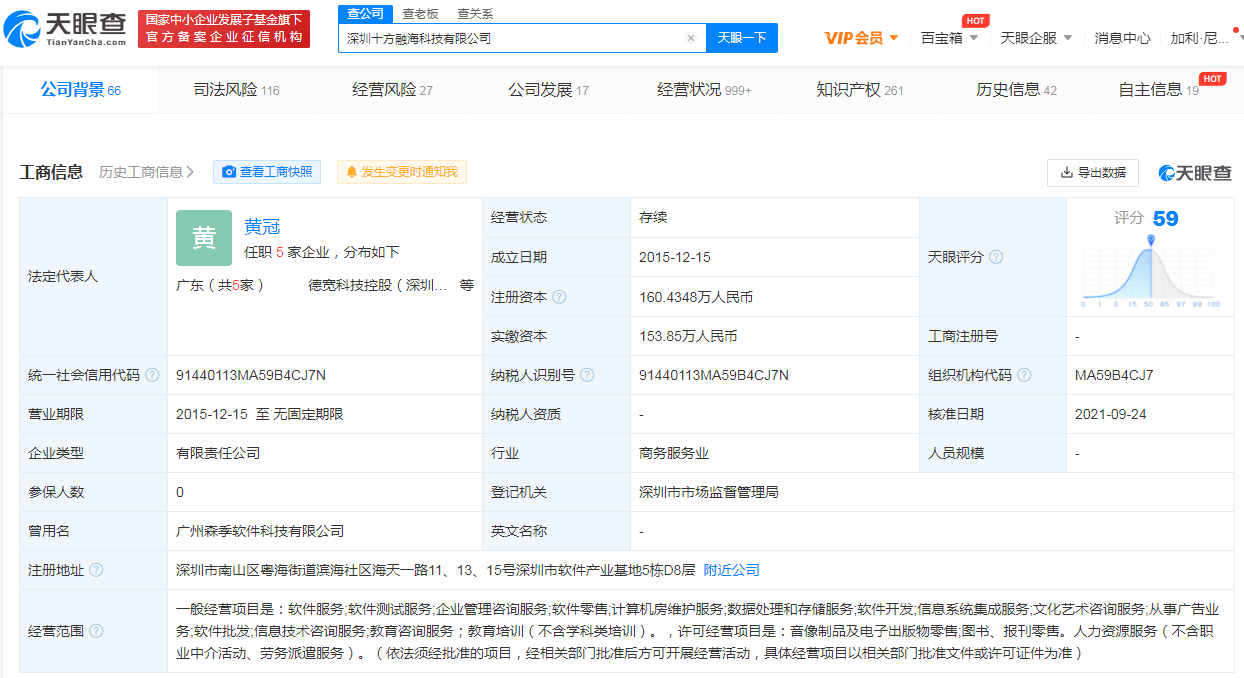This screenshot has width=1244, height=678.
Task: Select the 查关系 search tab
Action: click(475, 14)
